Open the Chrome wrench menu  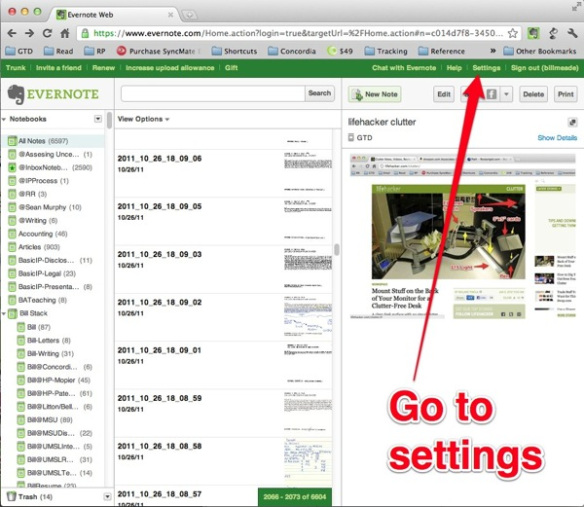(x=572, y=33)
